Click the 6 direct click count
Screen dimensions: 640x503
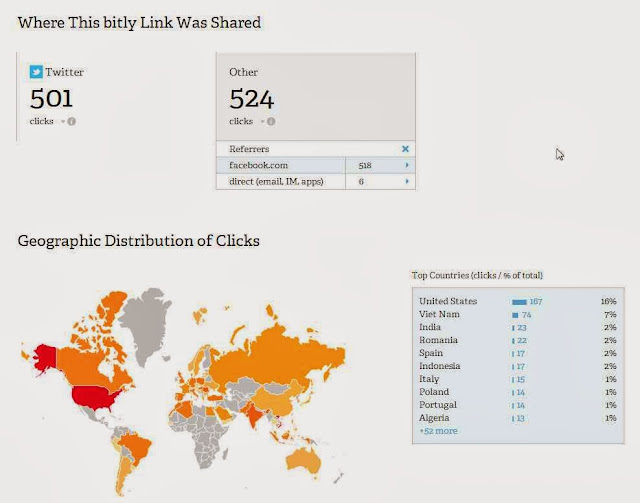(x=361, y=182)
